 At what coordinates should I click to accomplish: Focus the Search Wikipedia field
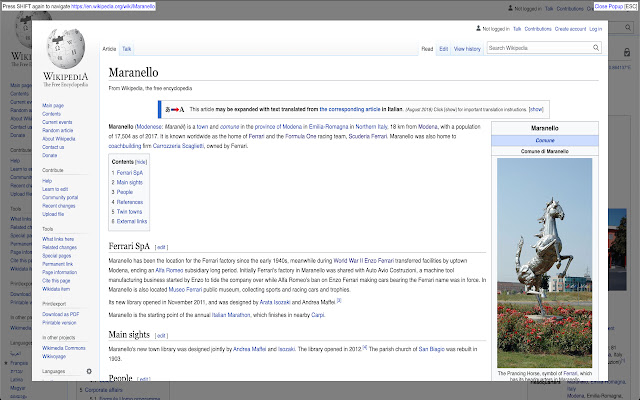click(x=540, y=48)
